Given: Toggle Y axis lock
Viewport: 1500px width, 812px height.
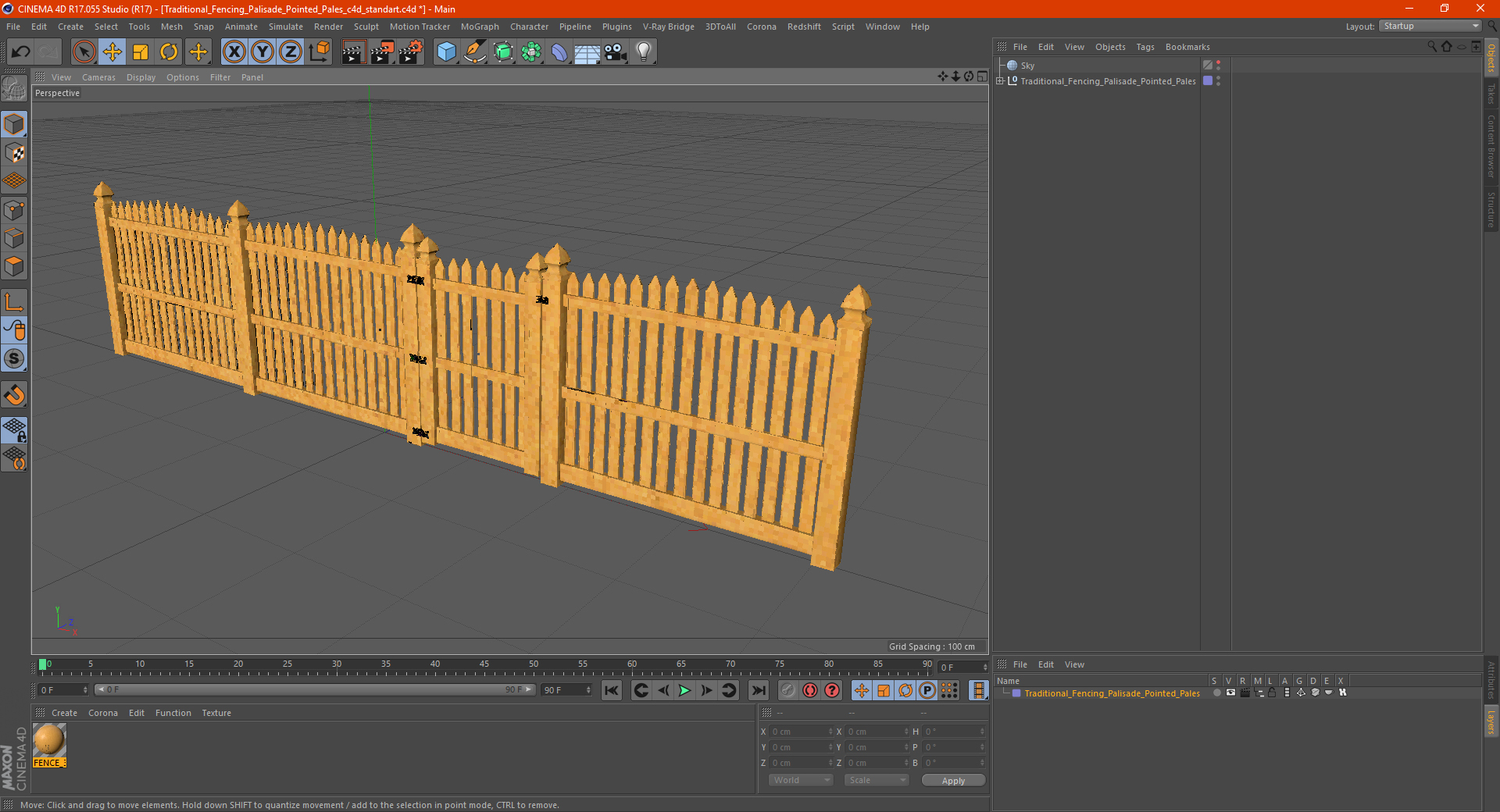Looking at the screenshot, I should click(x=262, y=52).
